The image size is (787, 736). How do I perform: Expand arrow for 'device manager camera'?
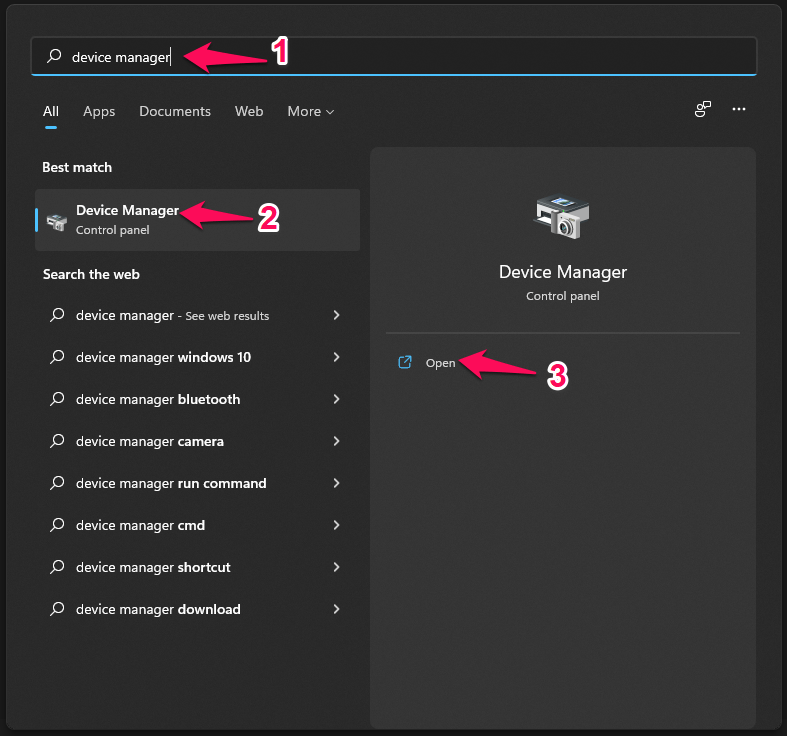tap(336, 441)
